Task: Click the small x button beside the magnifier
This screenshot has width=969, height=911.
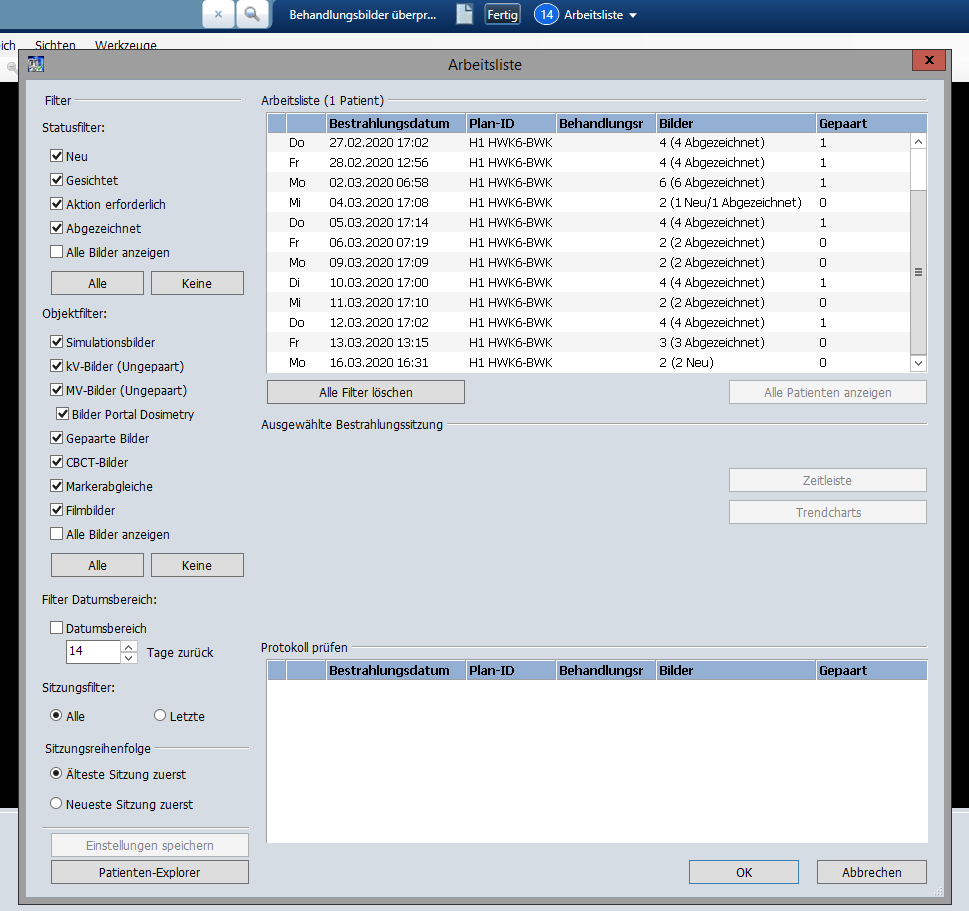Action: pos(218,15)
